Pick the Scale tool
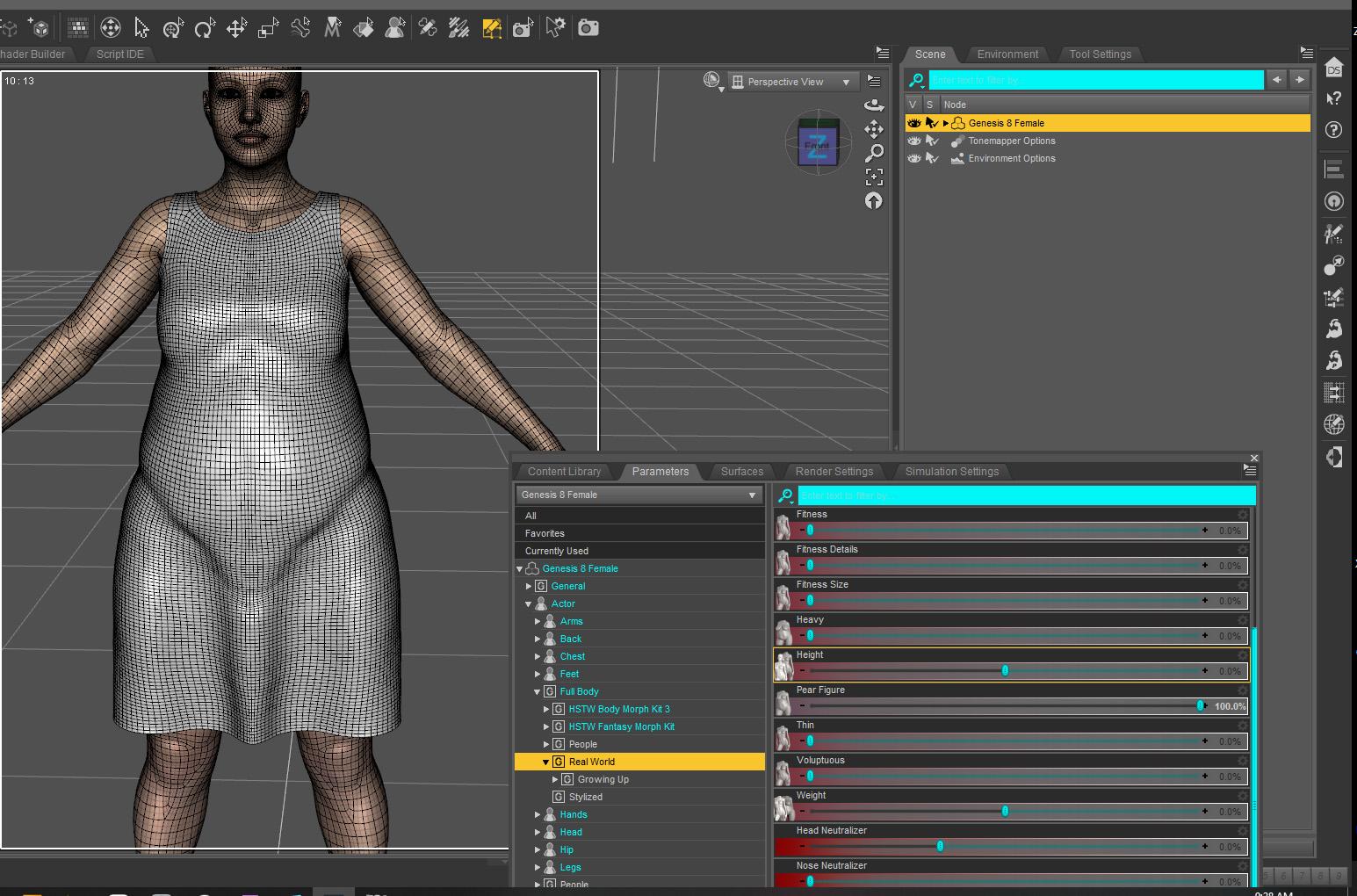This screenshot has width=1357, height=896. (x=268, y=28)
